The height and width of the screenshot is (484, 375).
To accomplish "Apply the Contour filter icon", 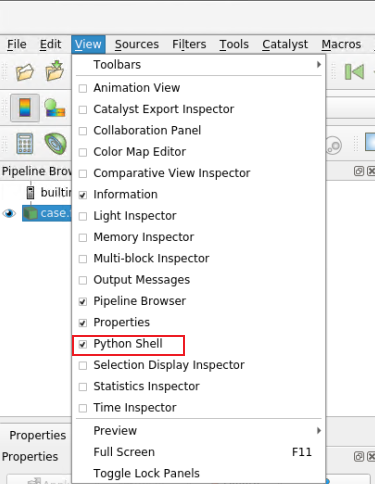I will [x=55, y=144].
